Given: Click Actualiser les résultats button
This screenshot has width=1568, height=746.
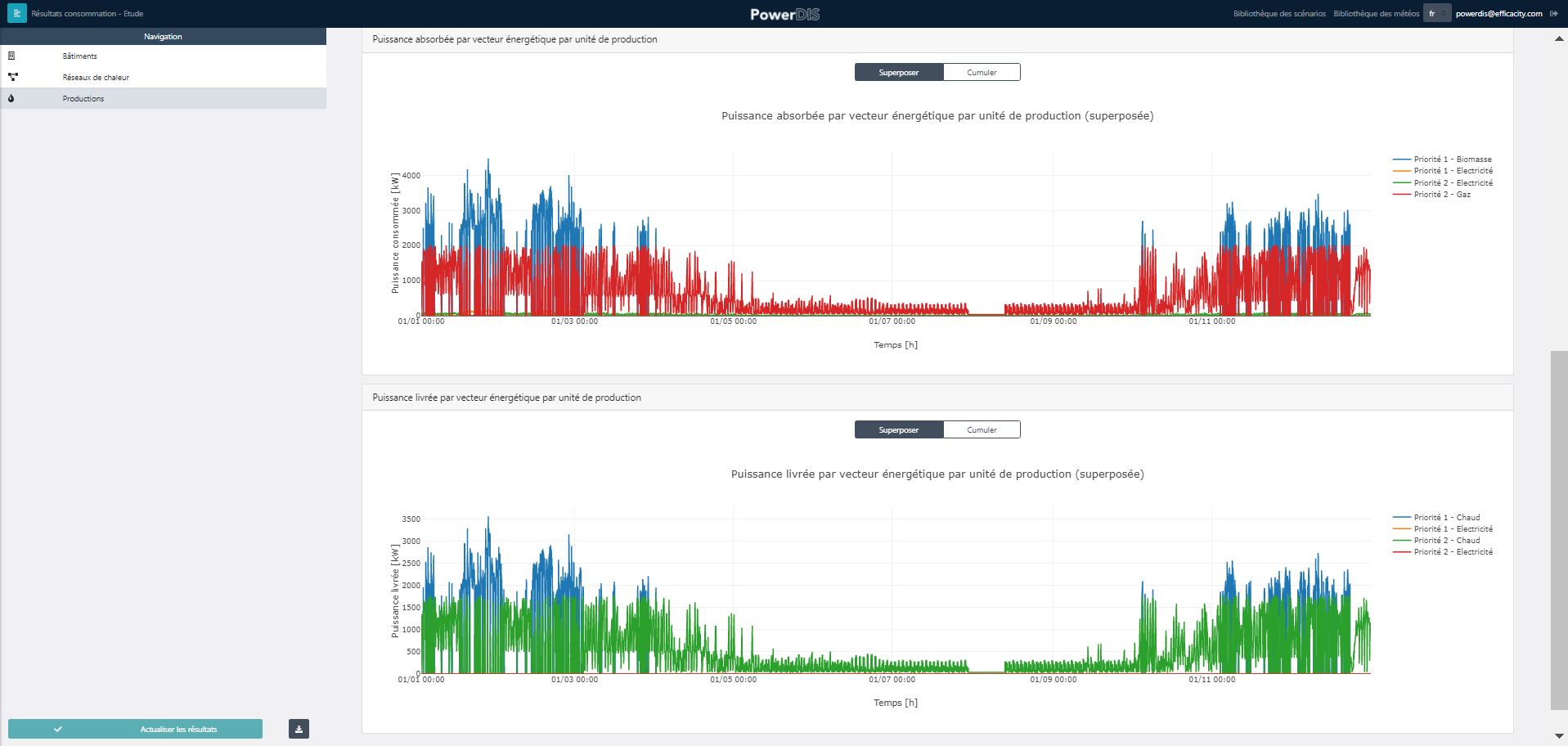Looking at the screenshot, I should point(135,729).
